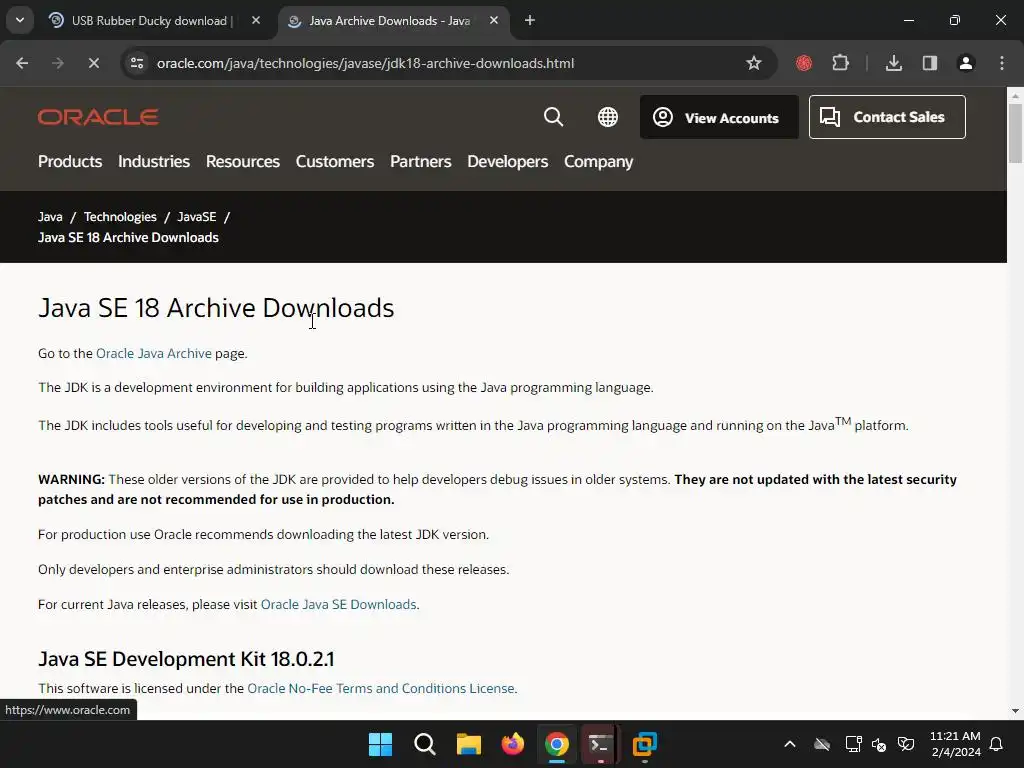1024x768 pixels.
Task: Open the Company menu
Action: tap(599, 161)
